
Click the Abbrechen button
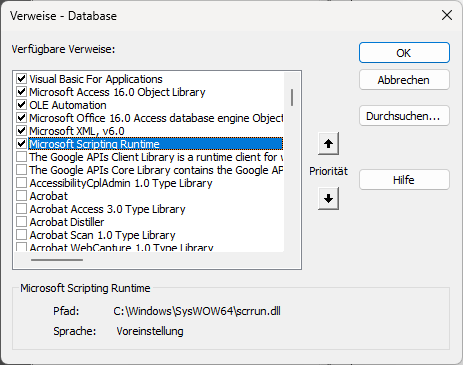[404, 80]
